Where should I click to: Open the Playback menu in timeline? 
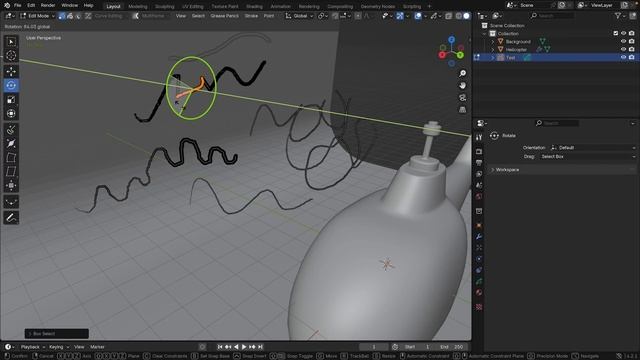33,347
